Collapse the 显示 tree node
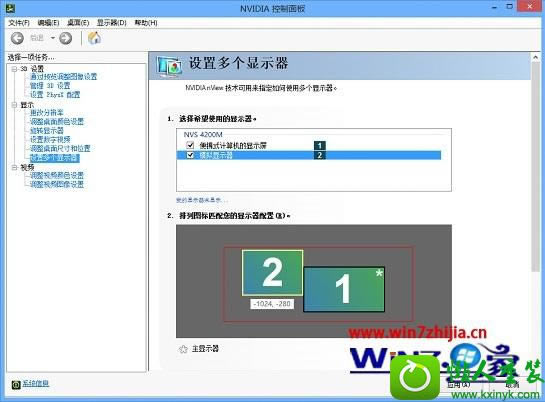 pos(14,105)
